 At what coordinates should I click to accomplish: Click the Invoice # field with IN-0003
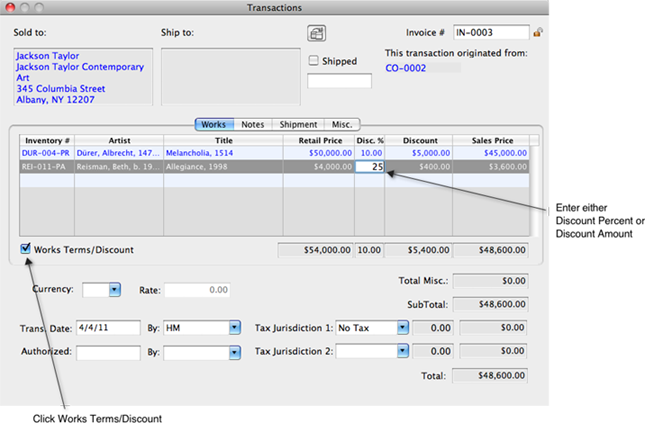[490, 33]
